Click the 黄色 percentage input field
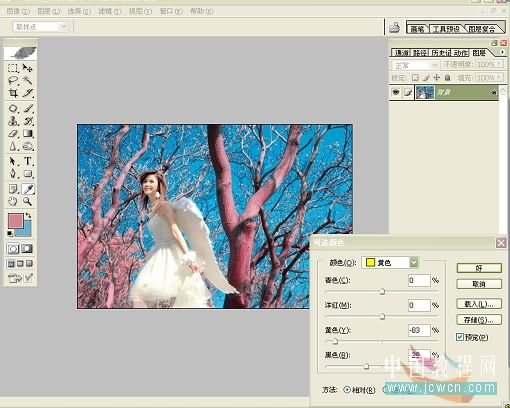The width and height of the screenshot is (510, 408). [x=419, y=330]
